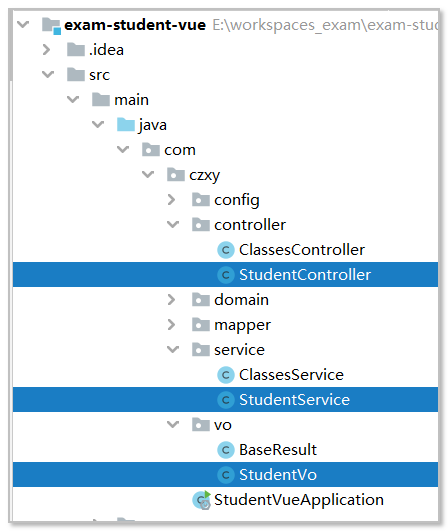Expand the .idea folder
The height and width of the screenshot is (531, 448).
47,50
